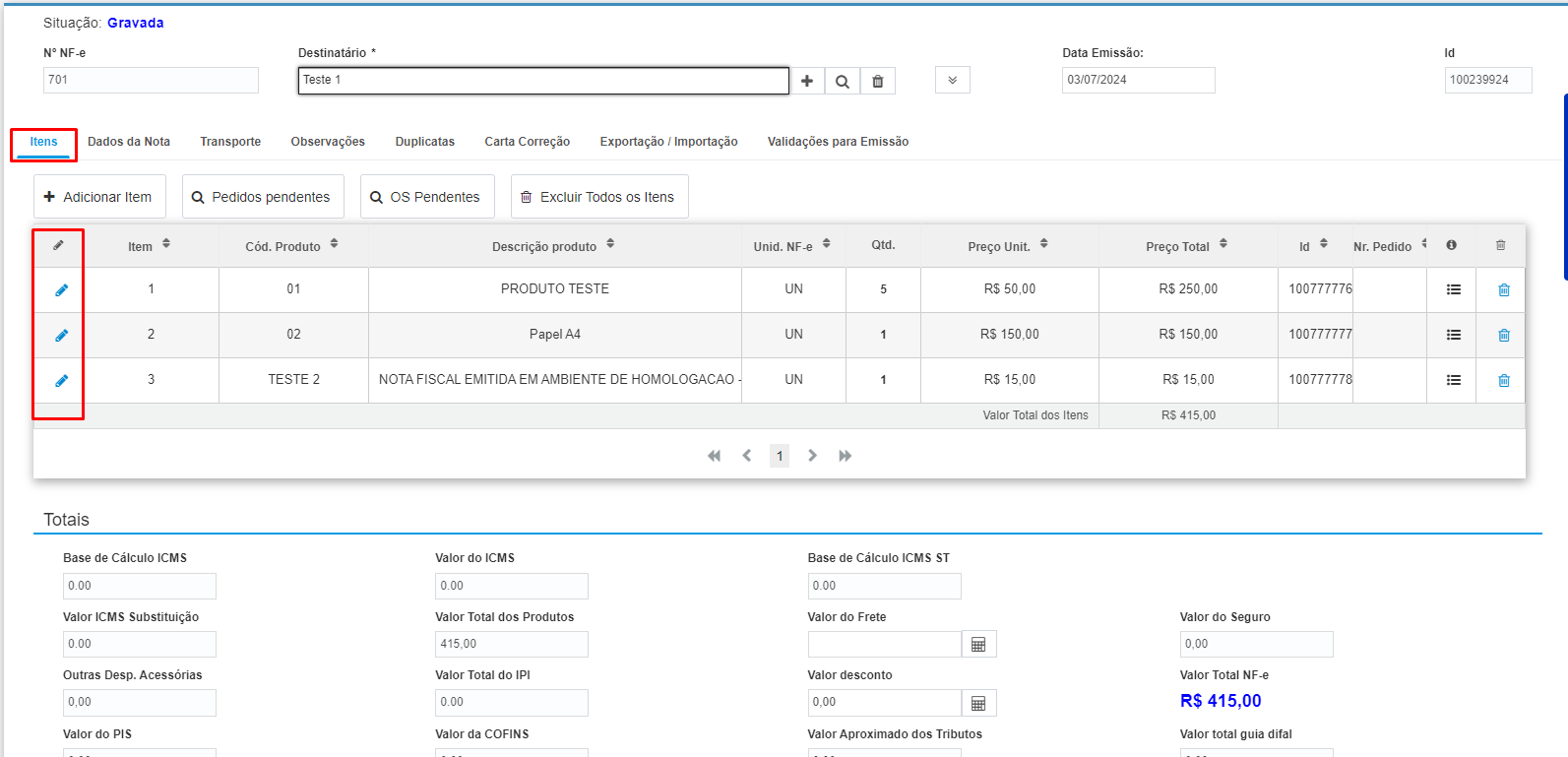Go to last page of items
The width and height of the screenshot is (1568, 757).
845,456
